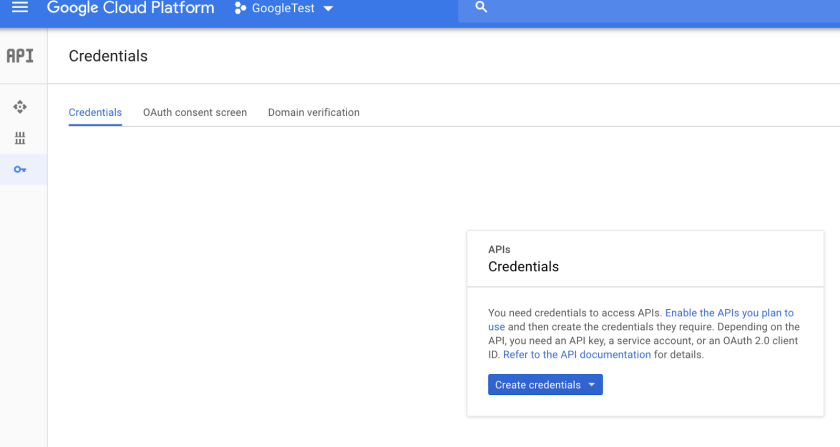Follow the 'Enable the APIs you plan to use' link
The image size is (840, 447).
[x=729, y=313]
